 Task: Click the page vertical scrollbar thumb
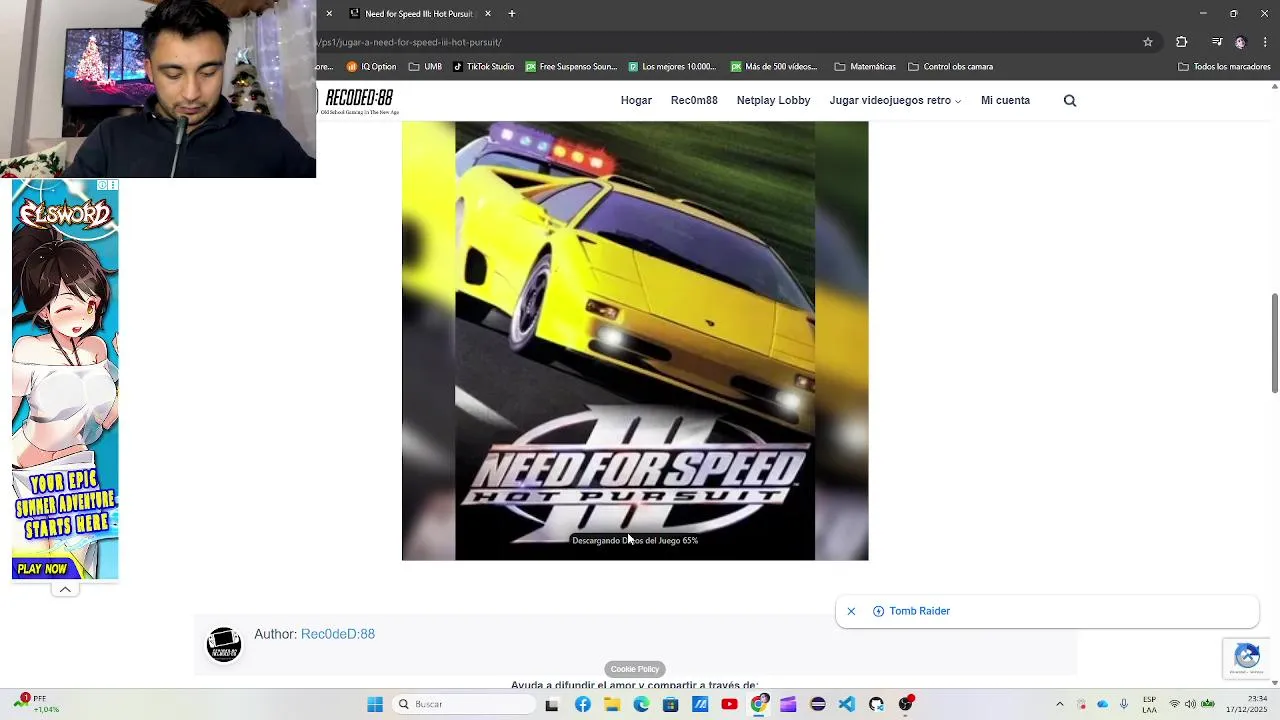pyautogui.click(x=1274, y=343)
